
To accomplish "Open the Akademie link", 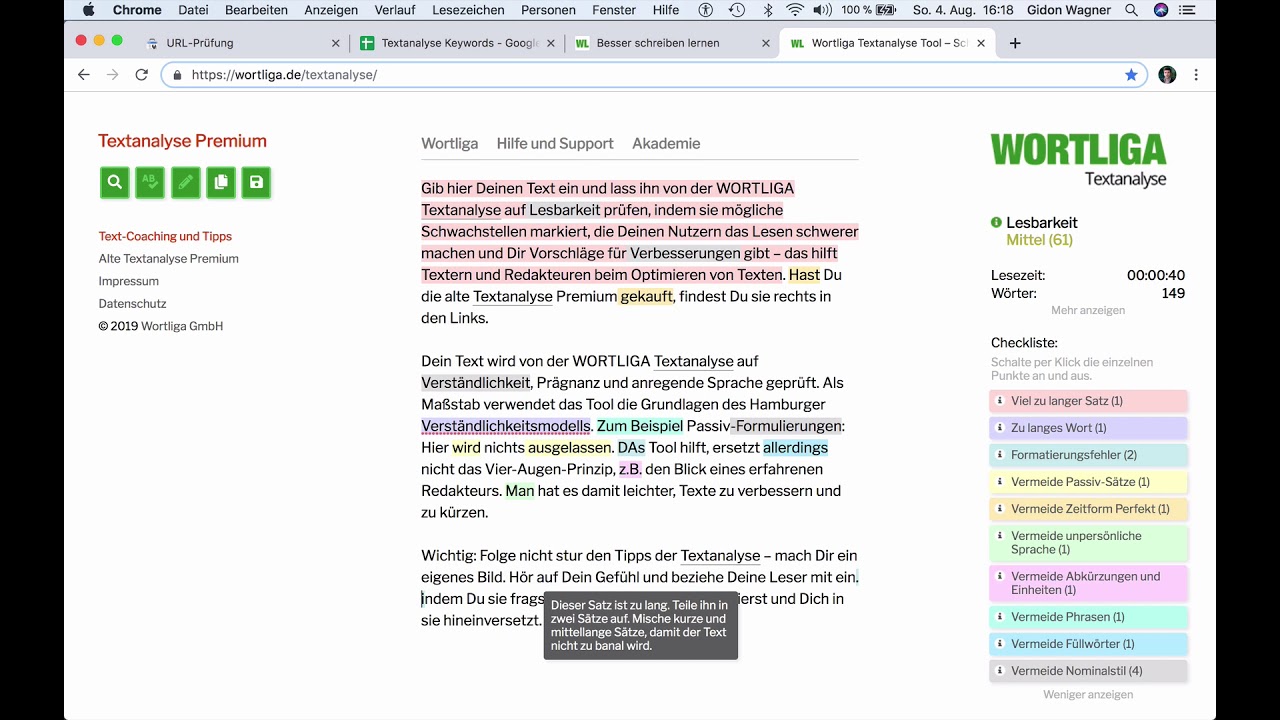I will pos(666,143).
